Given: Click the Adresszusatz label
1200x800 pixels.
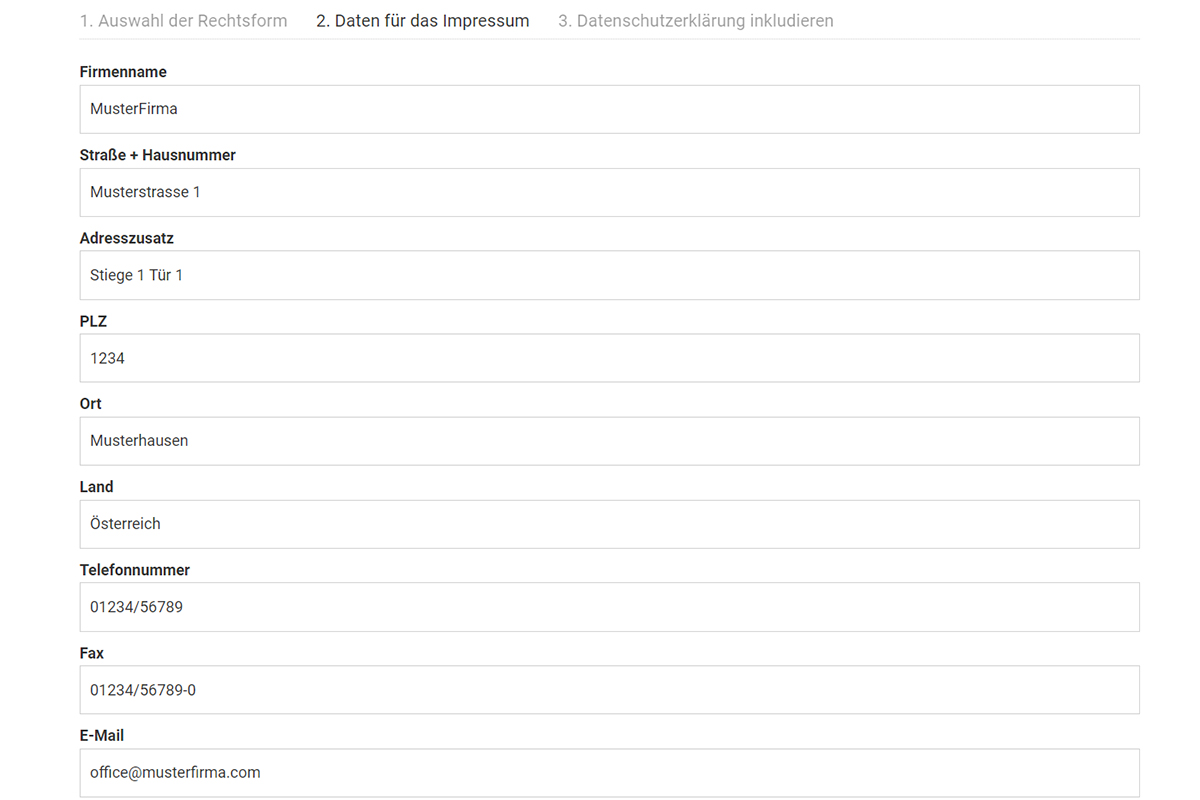Looking at the screenshot, I should pos(126,239).
